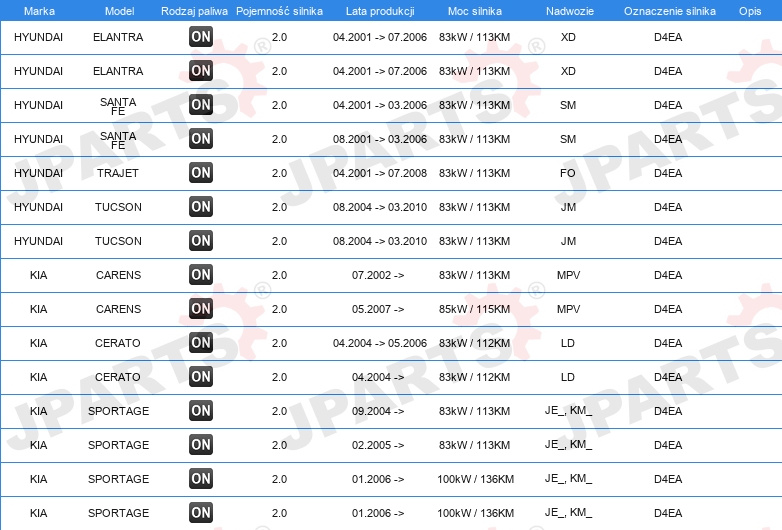
Task: Select JE_, KM_ in the 02.2005 row
Action: (568, 444)
